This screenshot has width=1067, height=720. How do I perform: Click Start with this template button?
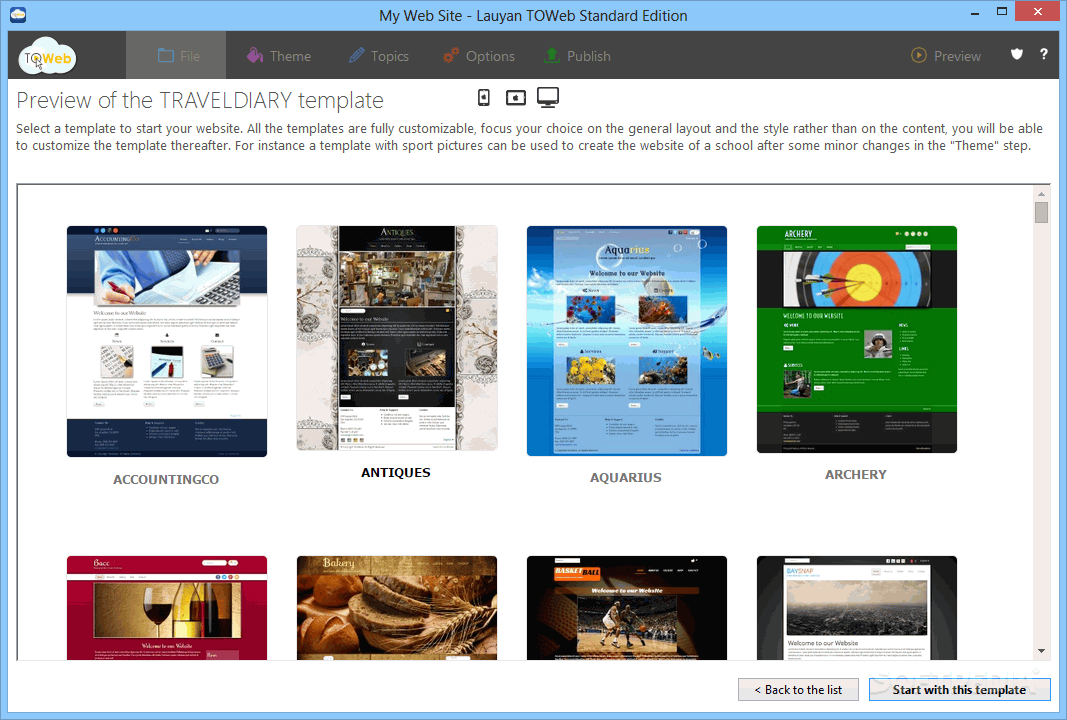click(x=959, y=689)
